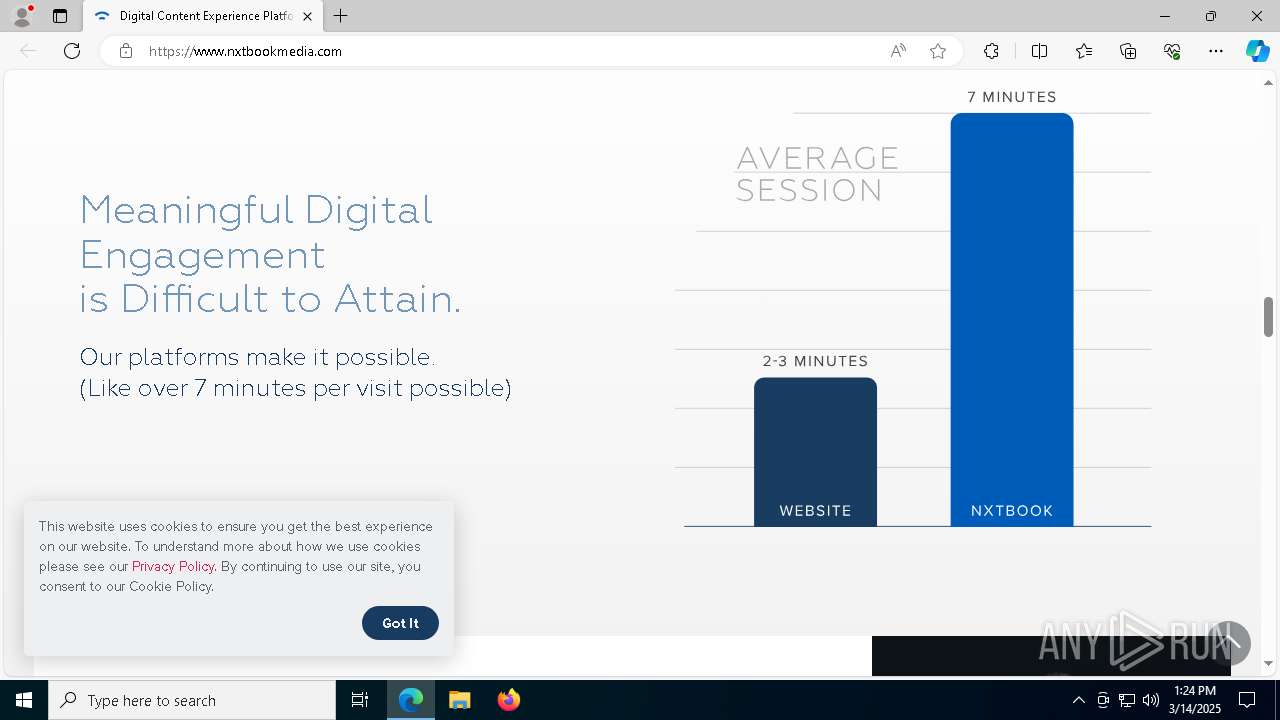Open Collections panel
The height and width of the screenshot is (720, 1280).
tap(1128, 51)
